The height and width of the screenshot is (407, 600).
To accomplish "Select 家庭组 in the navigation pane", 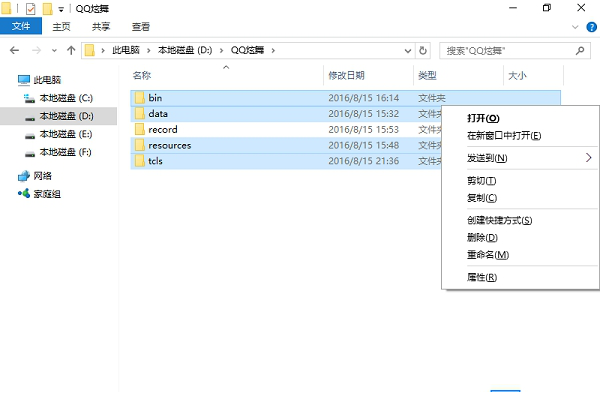I will pyautogui.click(x=47, y=194).
